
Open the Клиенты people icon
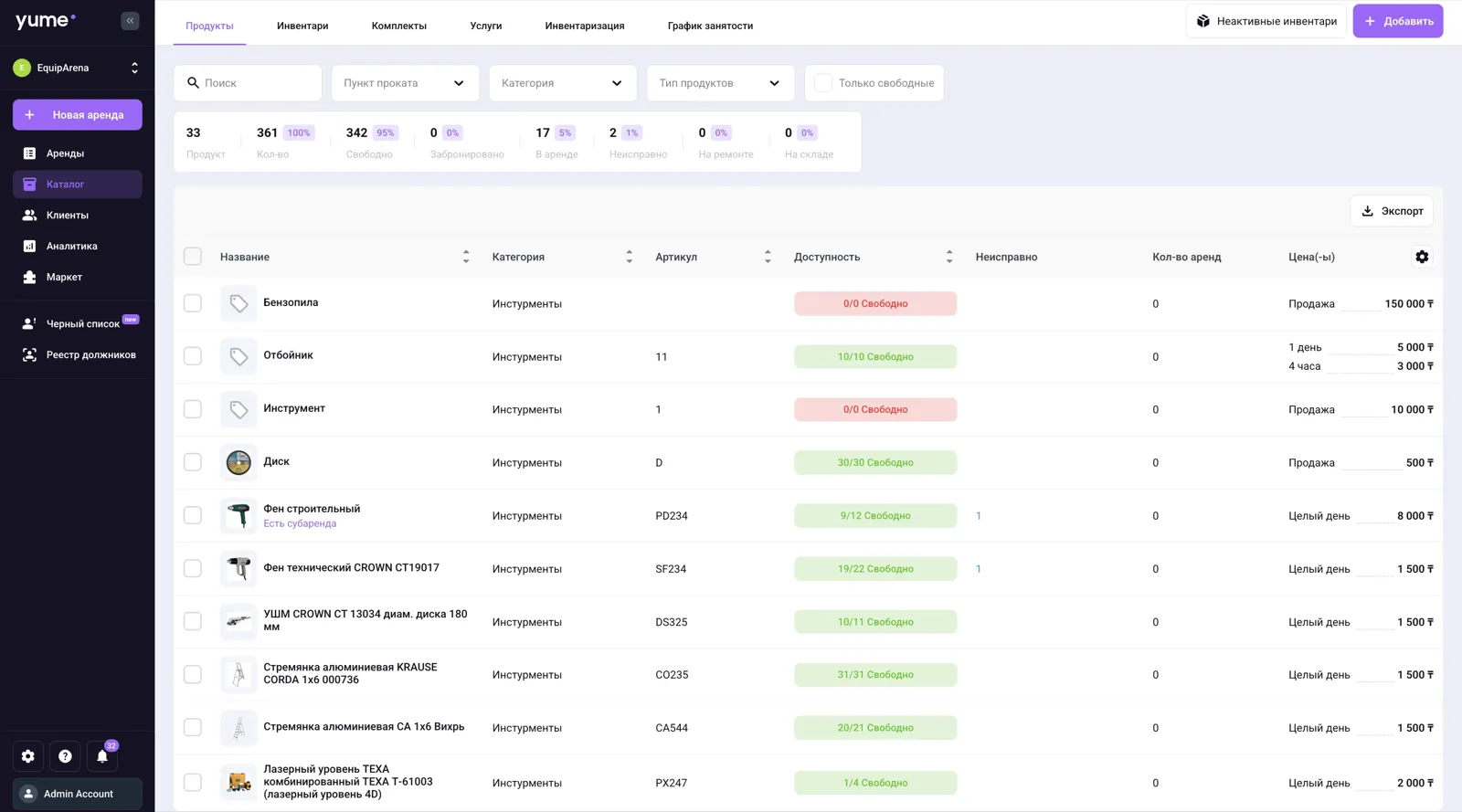pyautogui.click(x=29, y=216)
